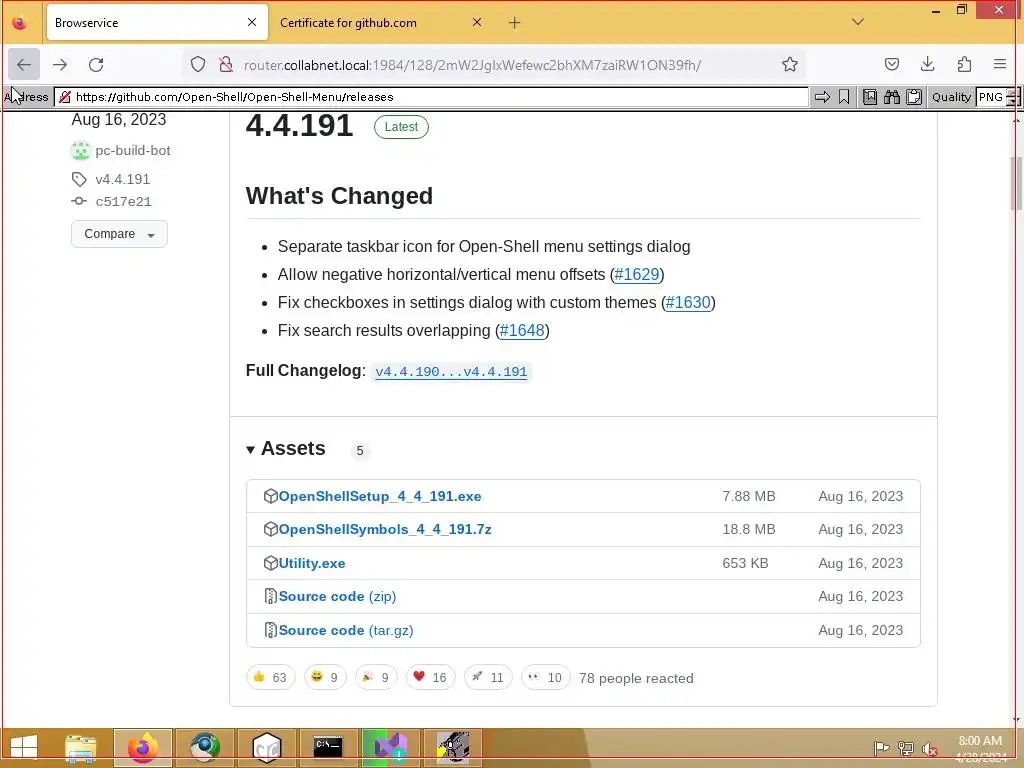Click the Browservice address field with the GitHub URL
The image size is (1024, 768).
431,97
